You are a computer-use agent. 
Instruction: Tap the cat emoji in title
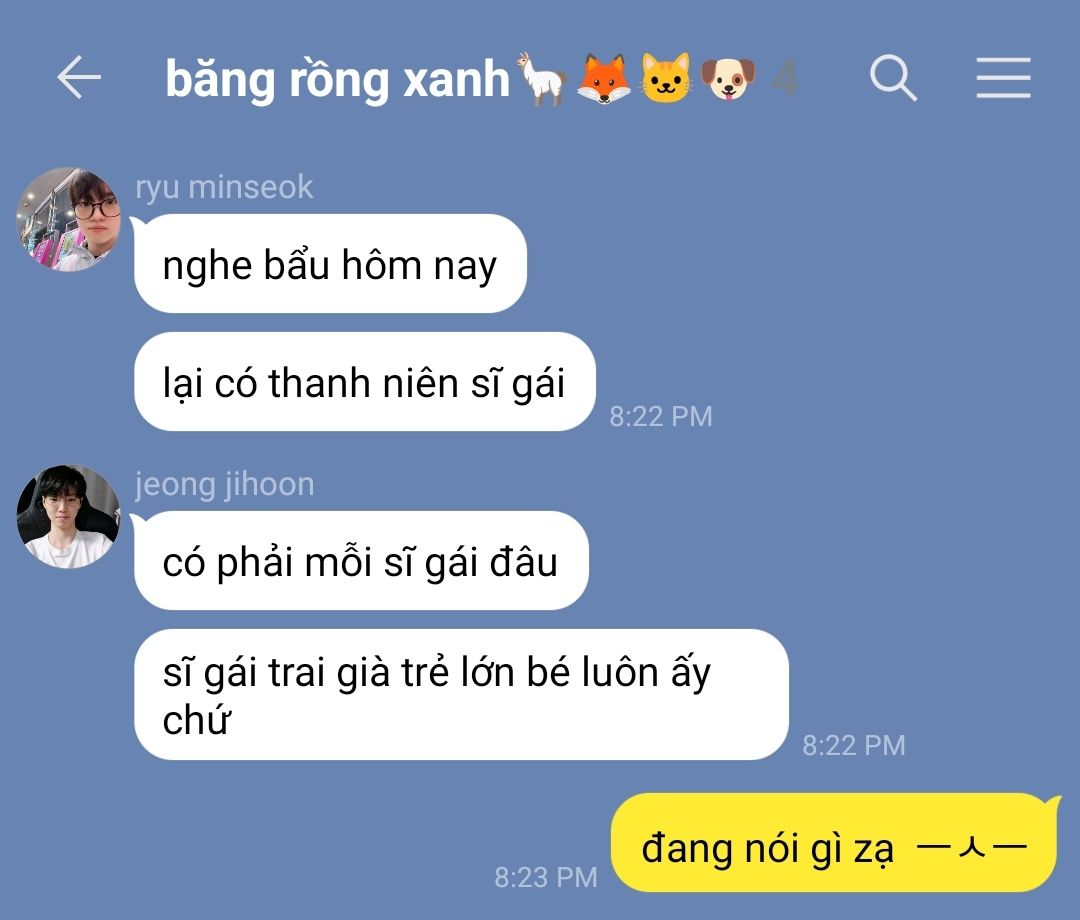click(x=665, y=79)
